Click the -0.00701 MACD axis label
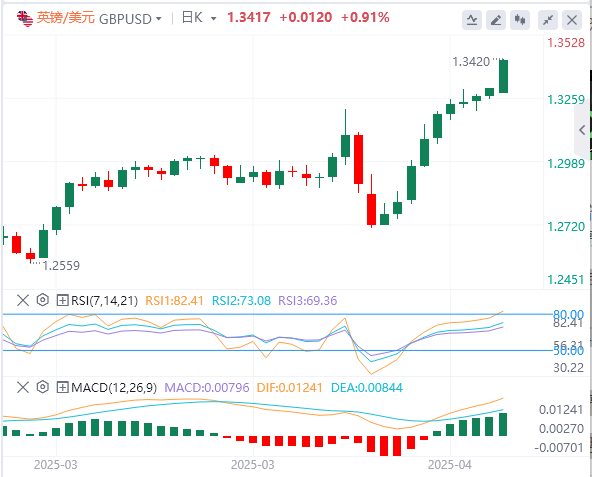The image size is (592, 477). click(x=559, y=448)
